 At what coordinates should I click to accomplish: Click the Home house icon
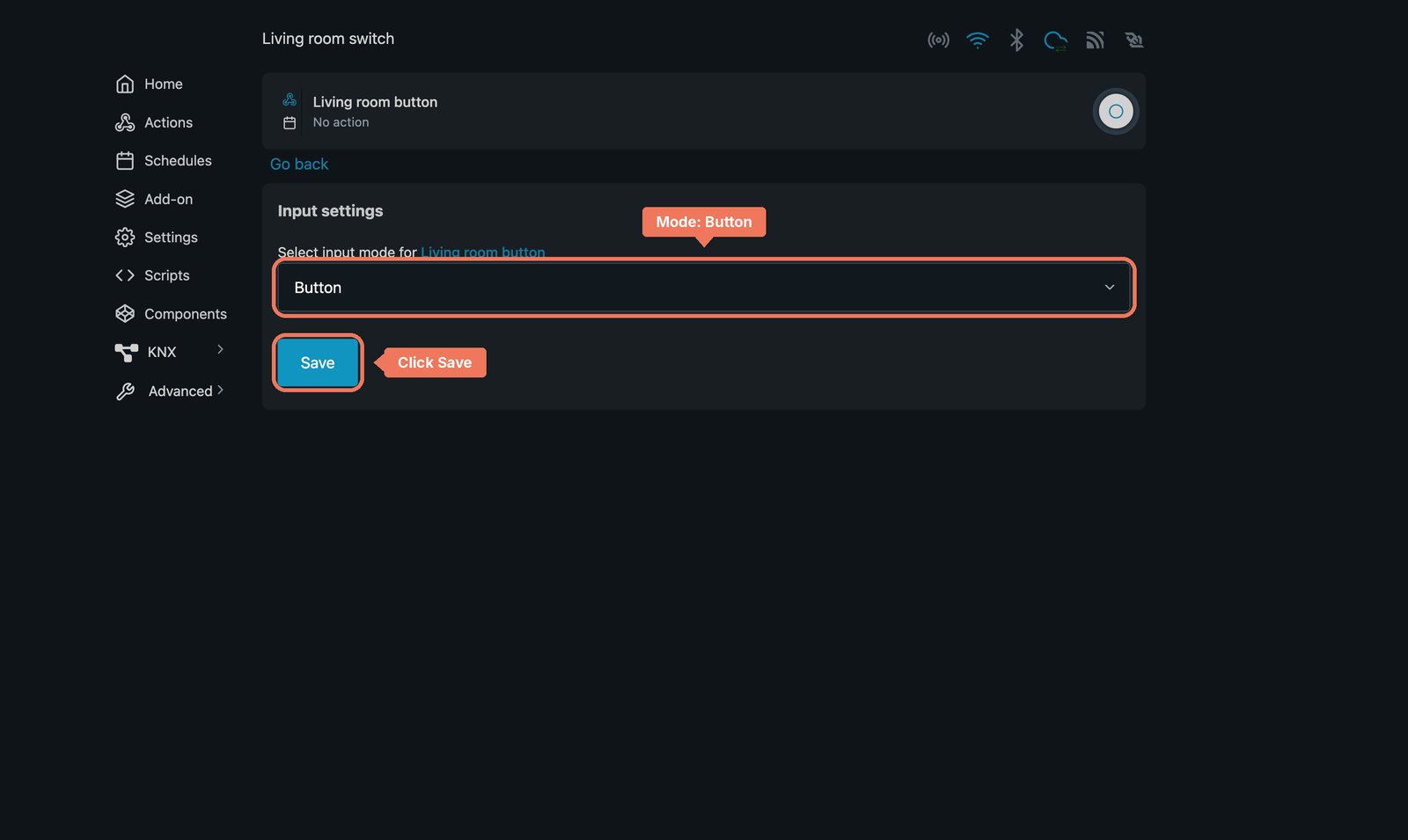(x=125, y=84)
